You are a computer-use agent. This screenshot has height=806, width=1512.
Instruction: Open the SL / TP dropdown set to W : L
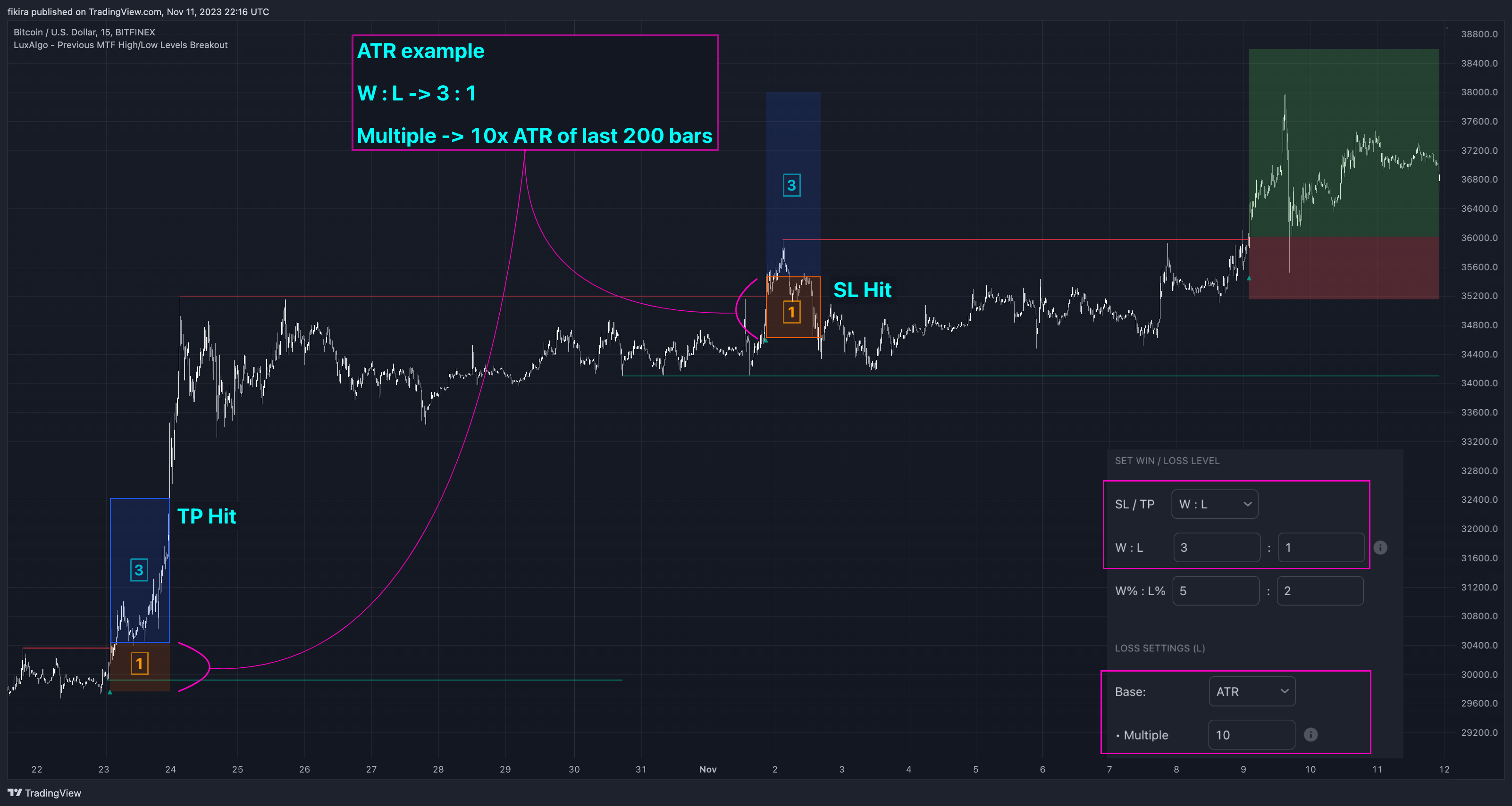click(1214, 505)
